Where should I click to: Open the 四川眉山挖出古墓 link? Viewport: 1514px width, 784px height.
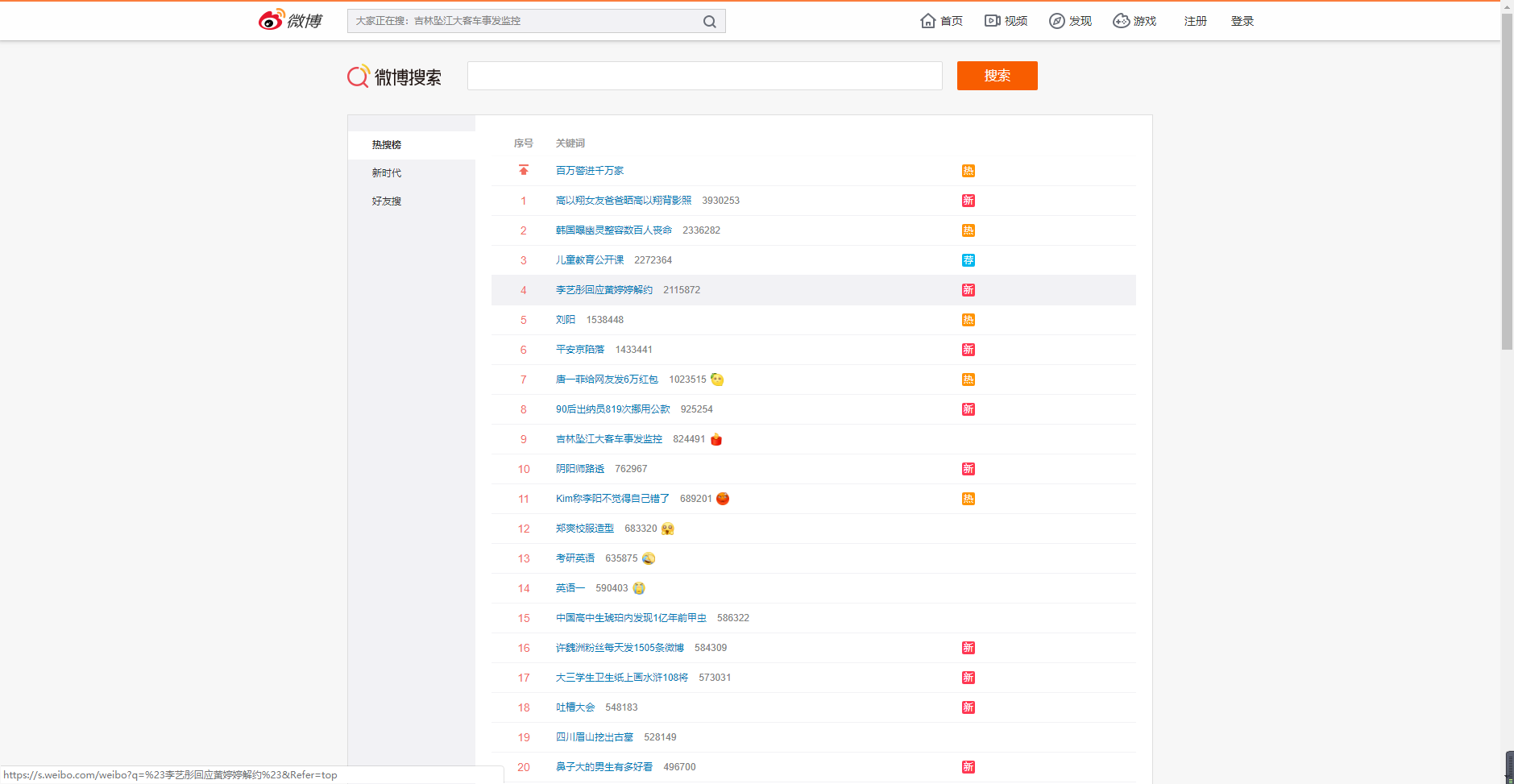click(594, 737)
